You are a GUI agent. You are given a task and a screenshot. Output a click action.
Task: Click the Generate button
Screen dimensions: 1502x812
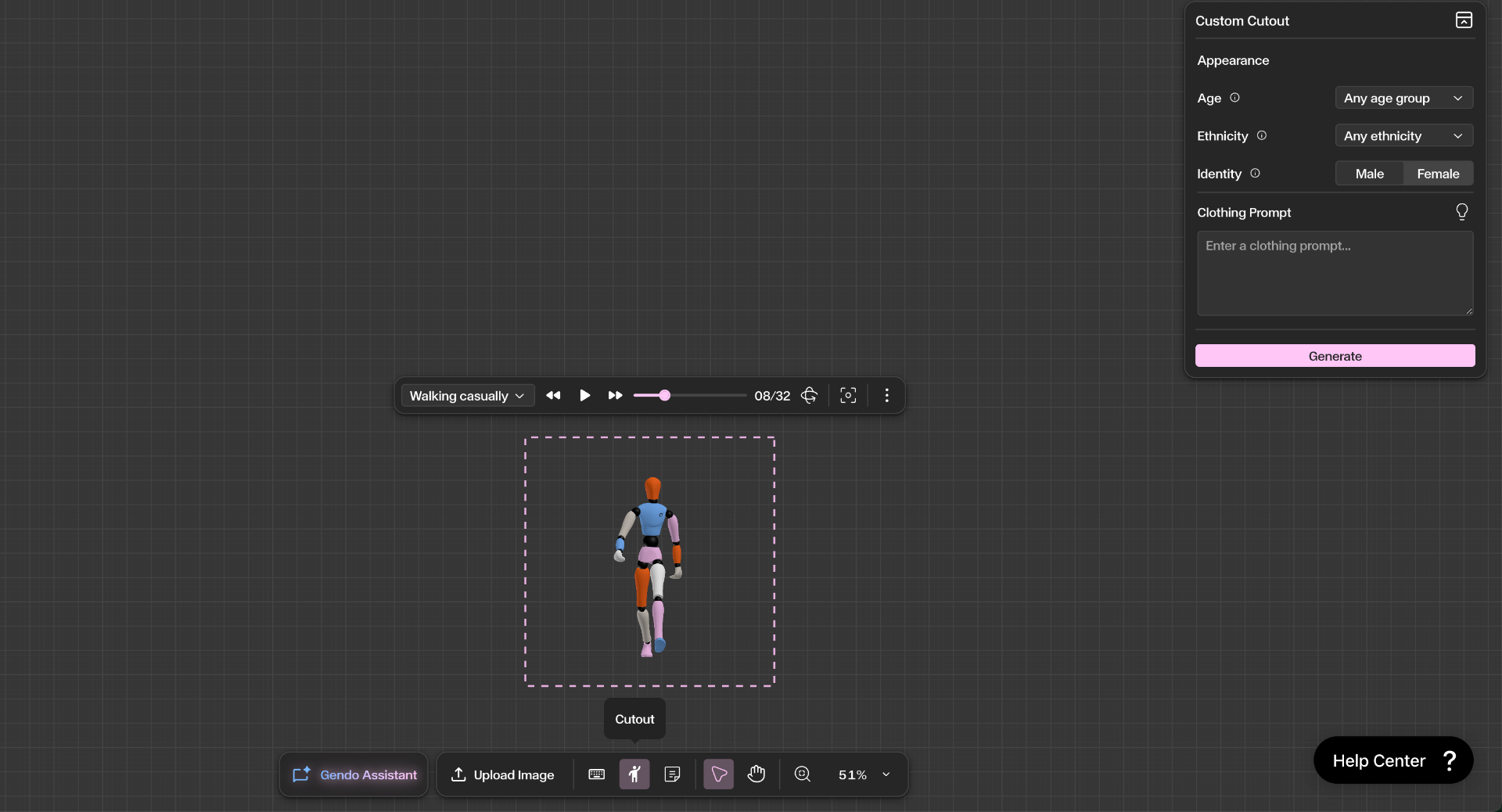[x=1335, y=356]
